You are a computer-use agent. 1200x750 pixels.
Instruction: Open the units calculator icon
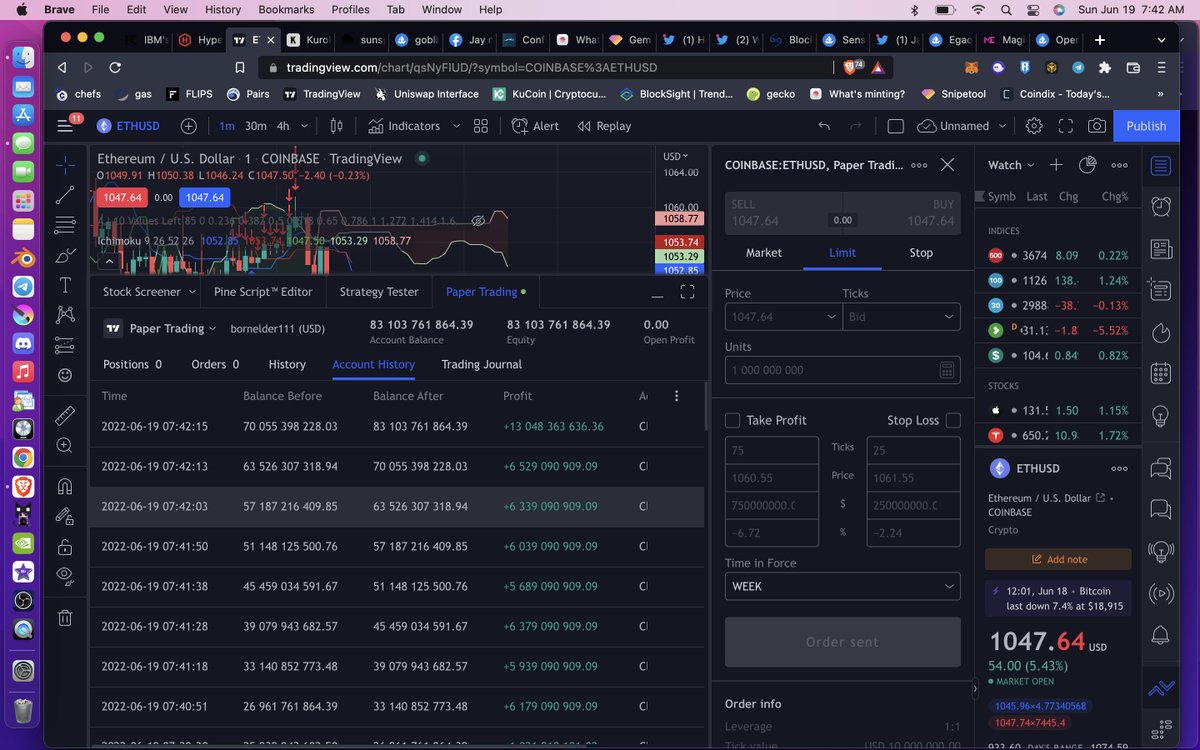pos(947,370)
